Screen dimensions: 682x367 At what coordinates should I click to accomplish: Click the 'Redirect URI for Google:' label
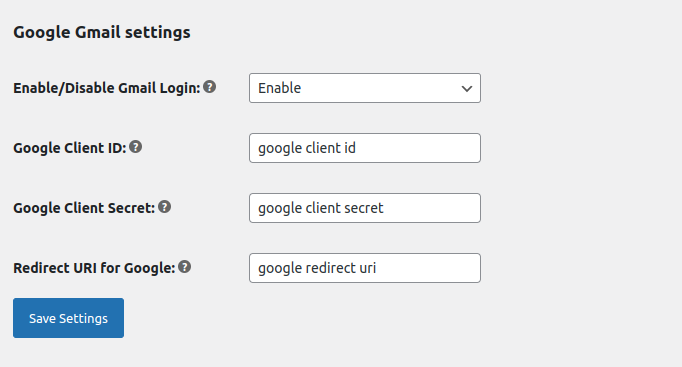click(94, 268)
